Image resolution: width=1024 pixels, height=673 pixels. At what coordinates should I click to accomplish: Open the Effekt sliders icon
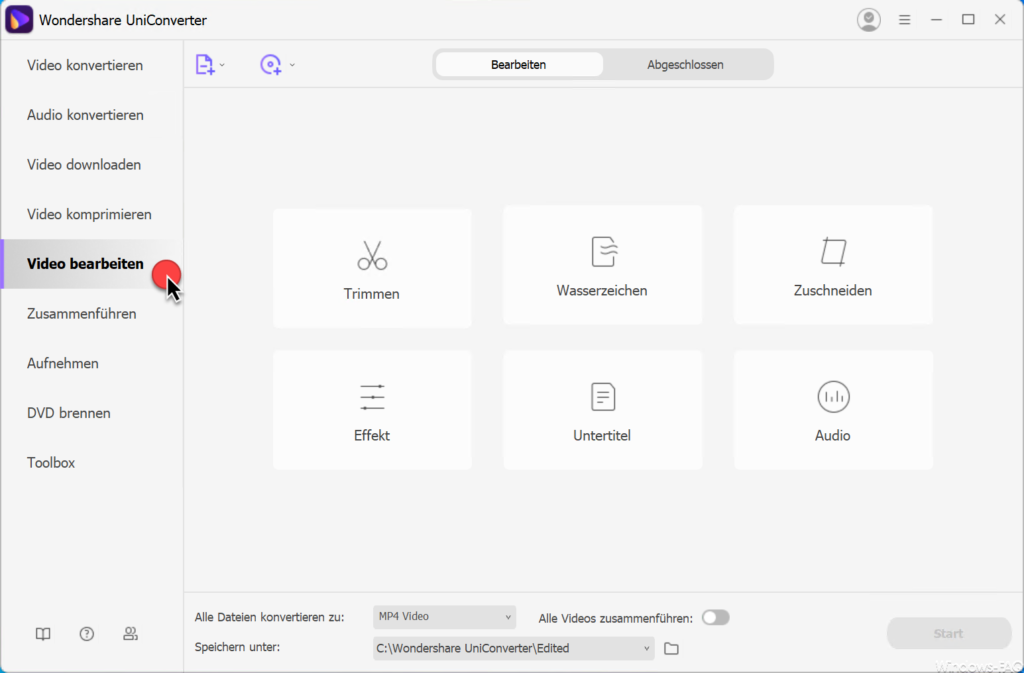(372, 398)
